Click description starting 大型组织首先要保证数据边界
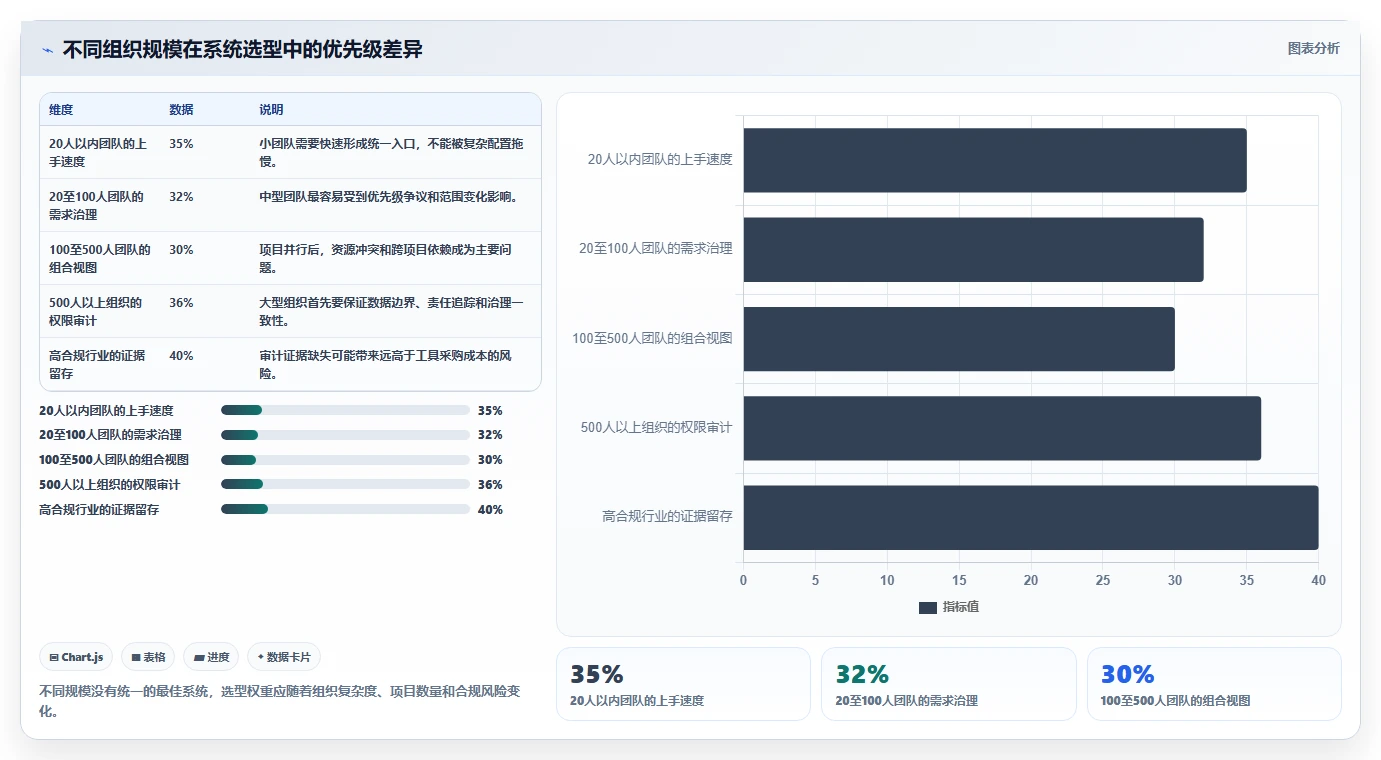 tap(392, 311)
